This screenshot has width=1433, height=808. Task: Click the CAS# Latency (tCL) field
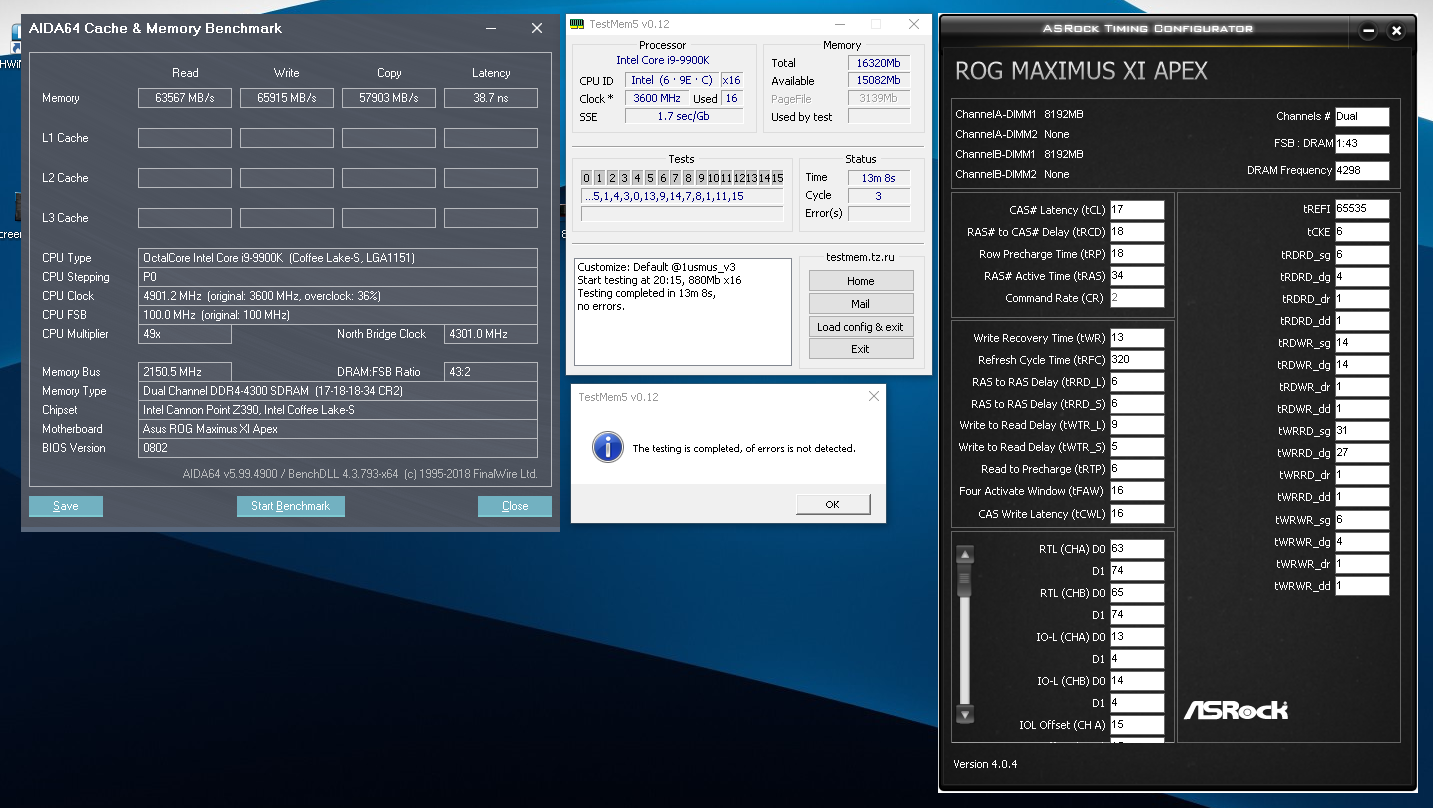click(x=1137, y=210)
